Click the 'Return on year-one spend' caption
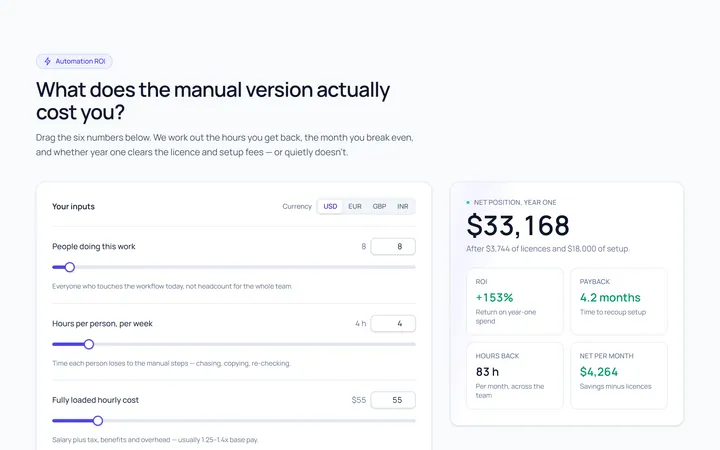Viewport: 720px width, 450px height. point(506,316)
